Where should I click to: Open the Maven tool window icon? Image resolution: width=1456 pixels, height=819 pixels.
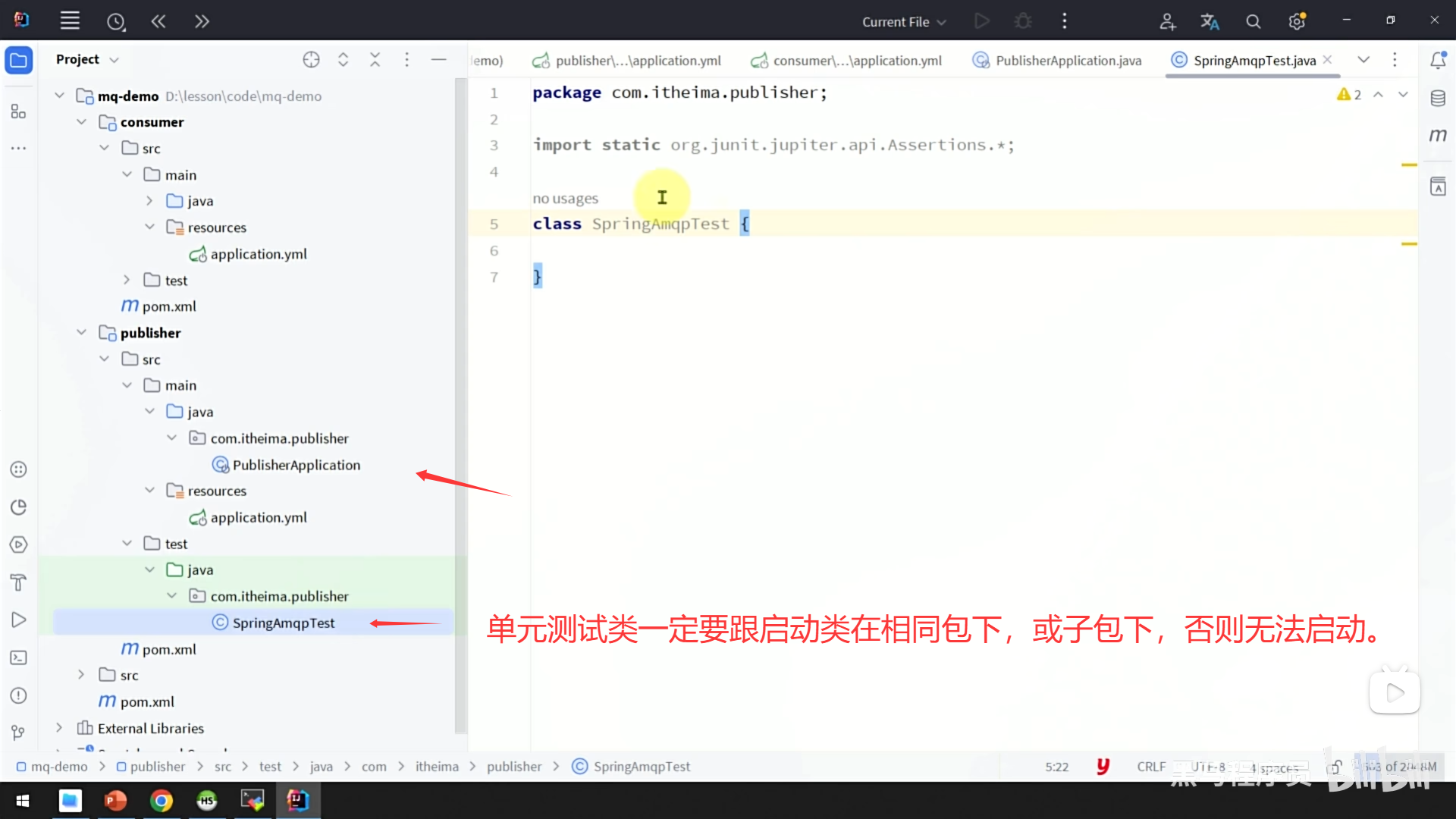coord(1438,136)
